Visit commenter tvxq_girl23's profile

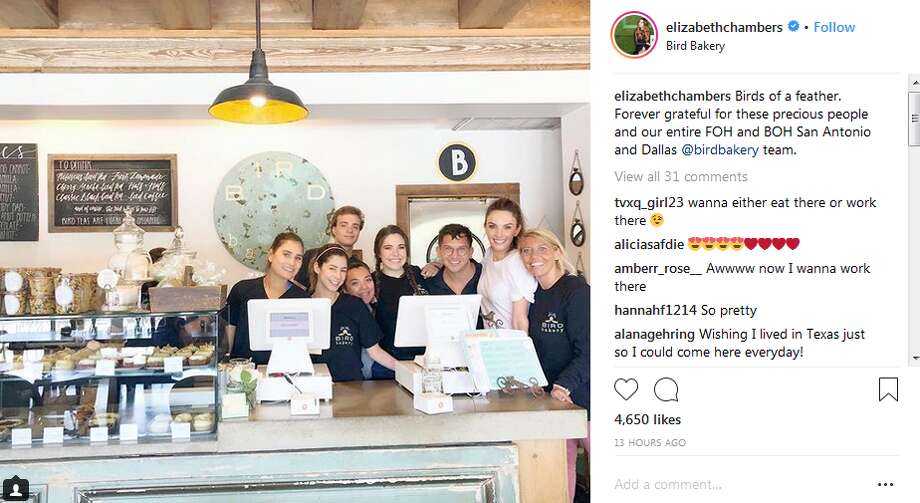pos(649,202)
